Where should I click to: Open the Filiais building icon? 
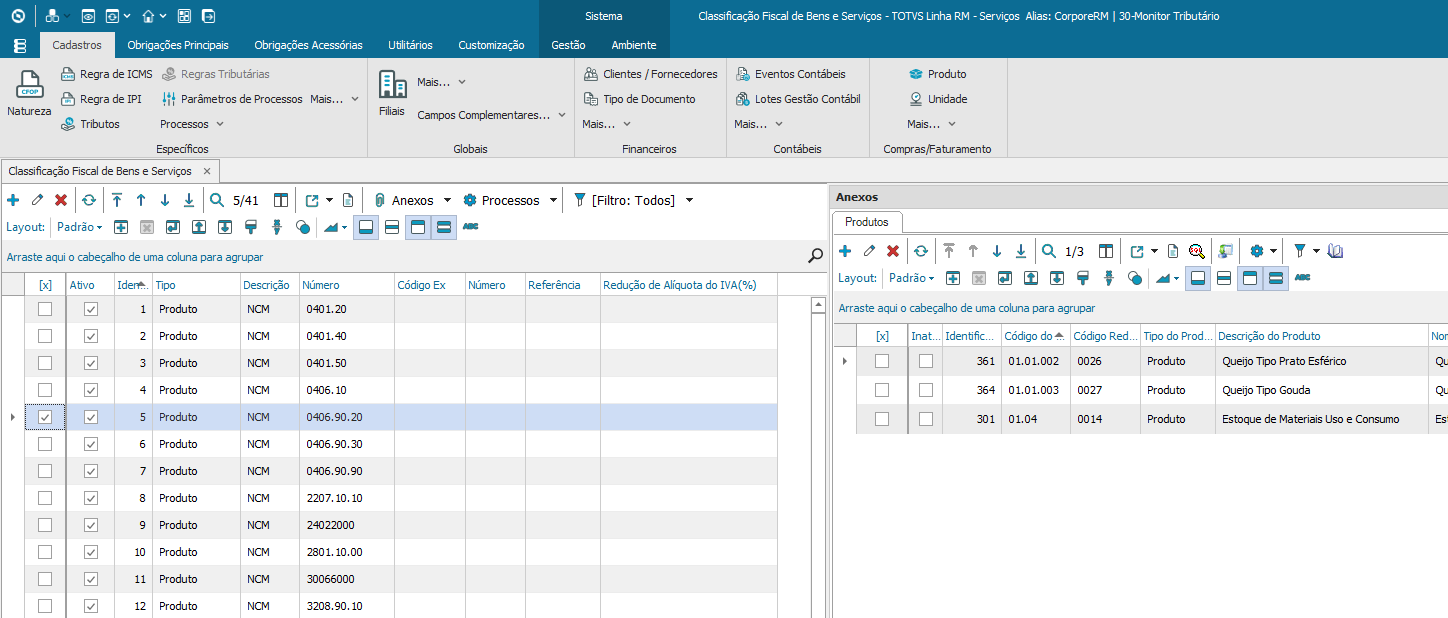[392, 85]
